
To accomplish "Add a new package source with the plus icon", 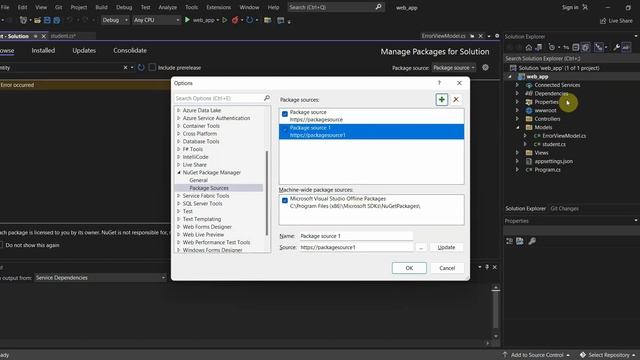I will [441, 100].
